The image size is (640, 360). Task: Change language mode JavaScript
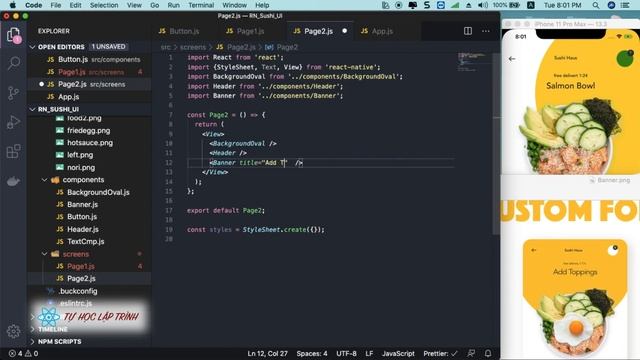click(398, 353)
